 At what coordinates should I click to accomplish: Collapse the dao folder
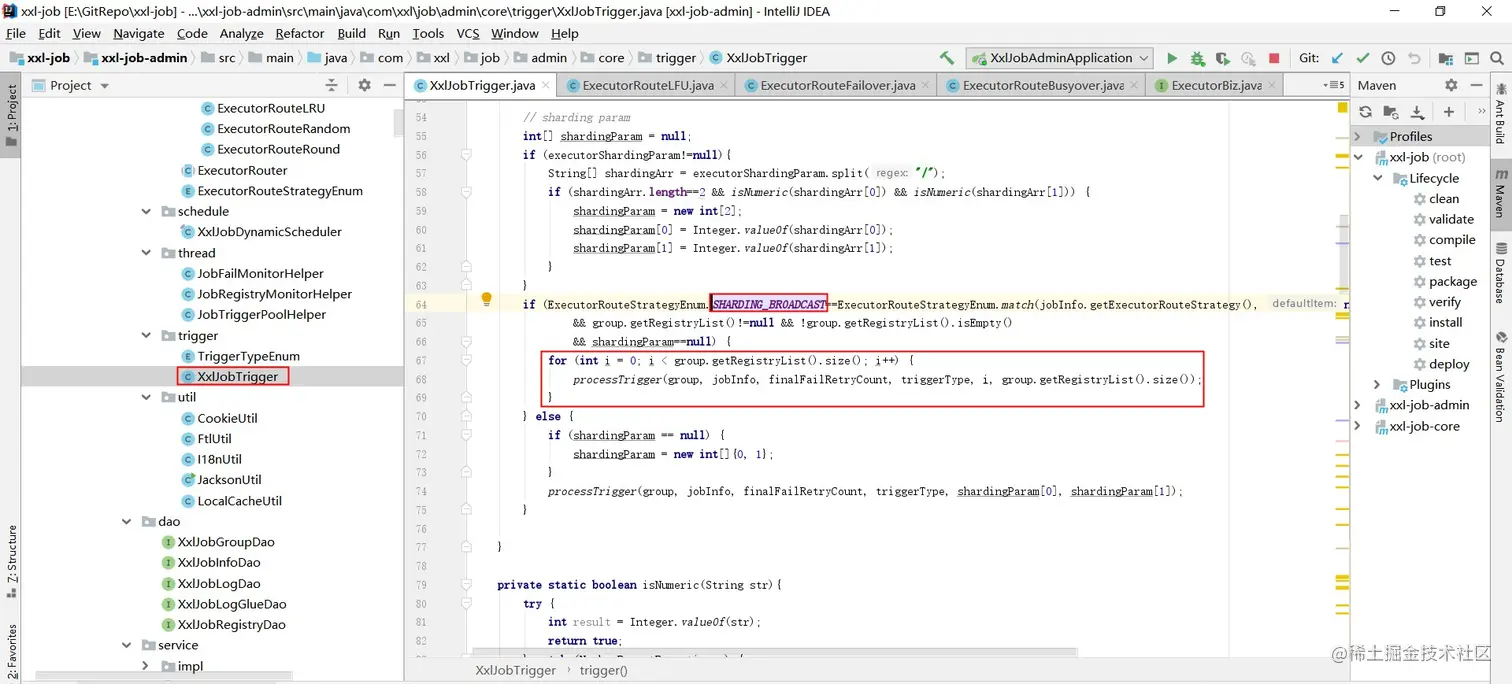[x=127, y=521]
